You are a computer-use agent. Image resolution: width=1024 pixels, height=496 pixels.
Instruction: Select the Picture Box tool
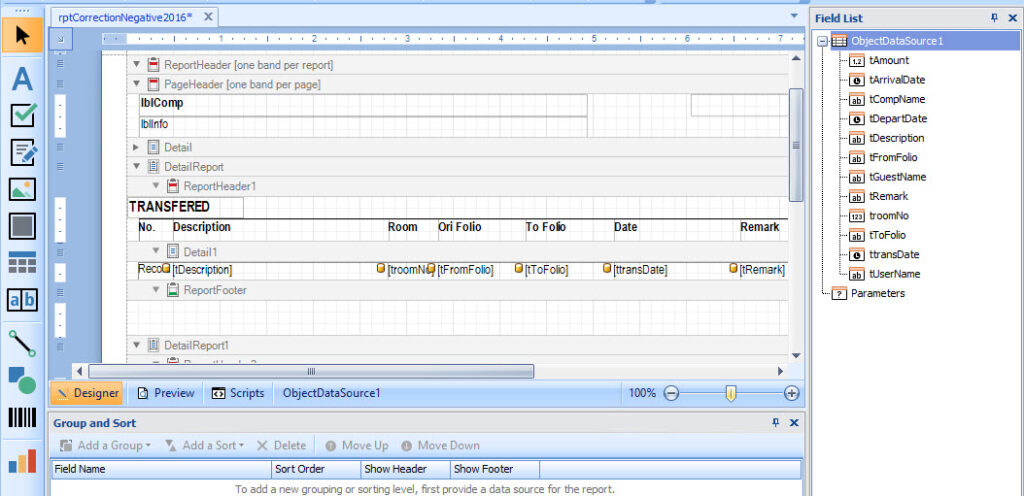tap(22, 189)
